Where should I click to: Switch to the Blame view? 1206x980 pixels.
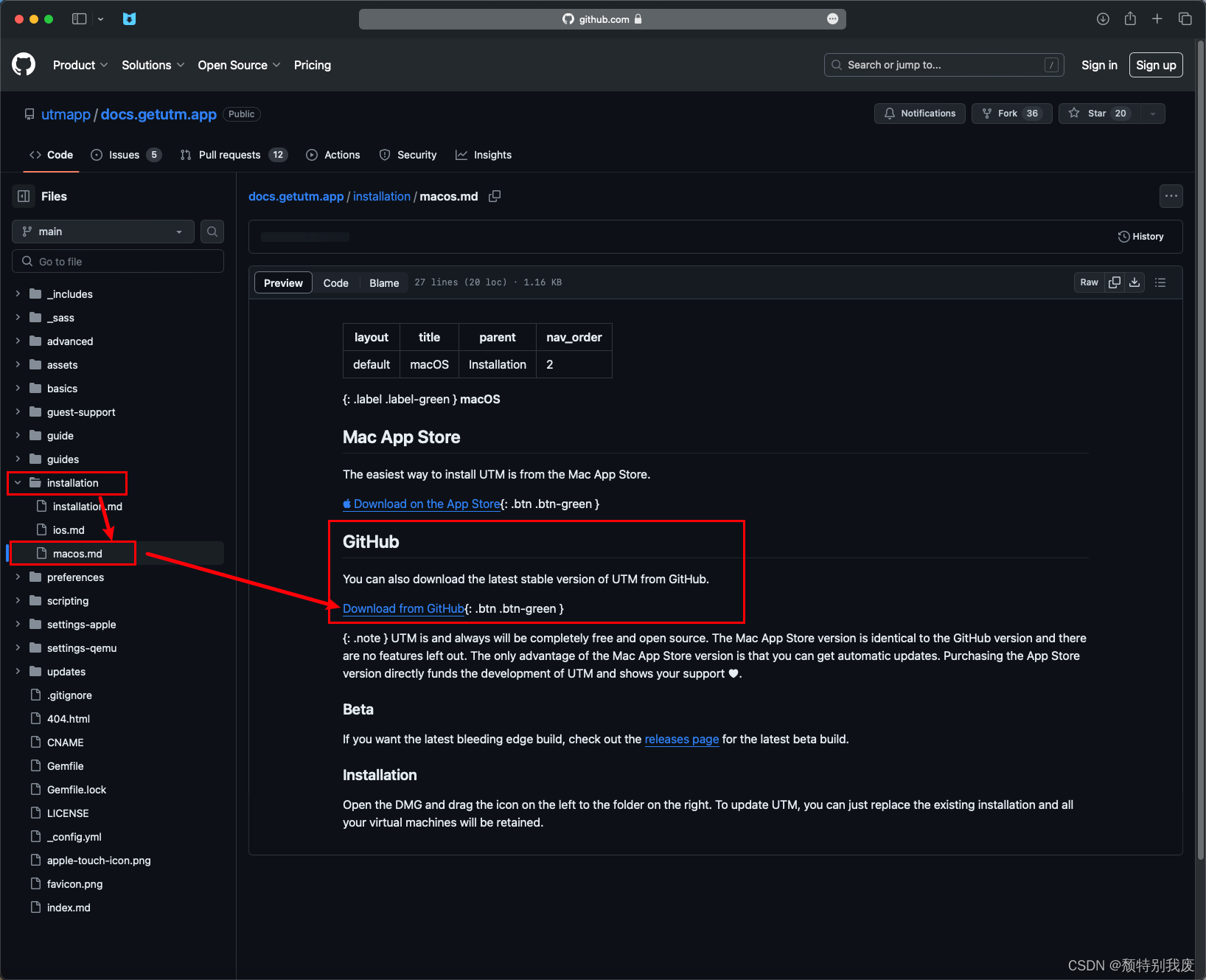coord(384,283)
